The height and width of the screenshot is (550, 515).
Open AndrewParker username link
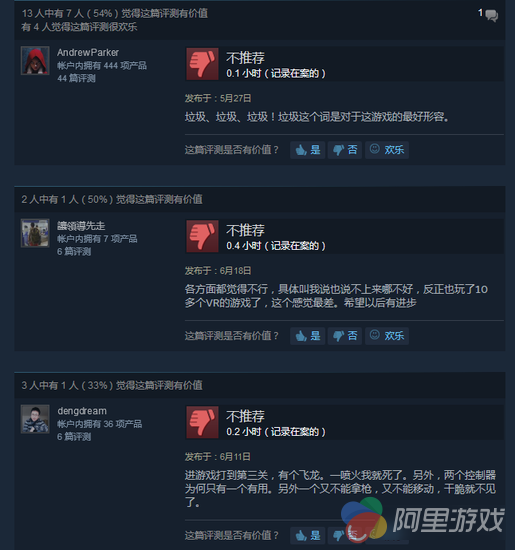(x=88, y=53)
